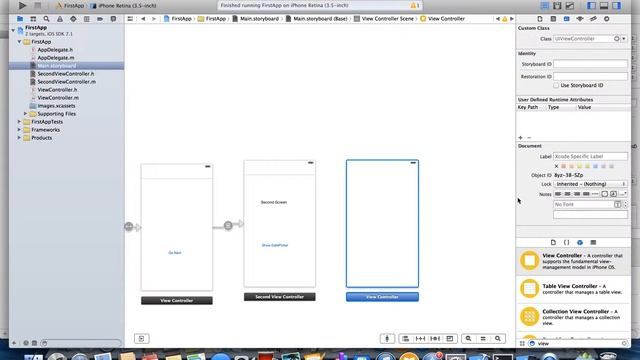Open AppDelegate.h file
Viewport: 640px width, 360px height.
coord(55,50)
